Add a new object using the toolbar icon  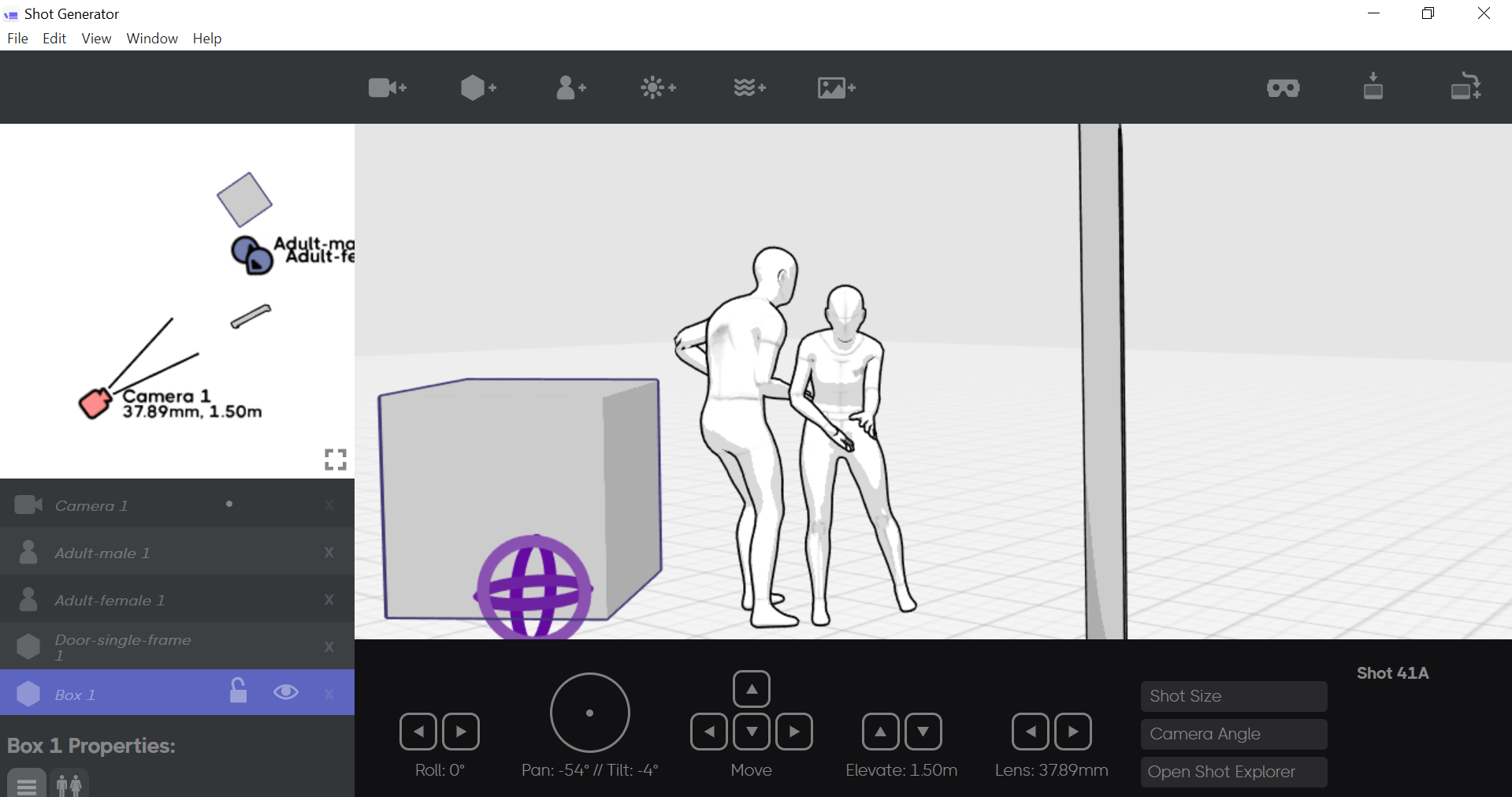pyautogui.click(x=477, y=88)
